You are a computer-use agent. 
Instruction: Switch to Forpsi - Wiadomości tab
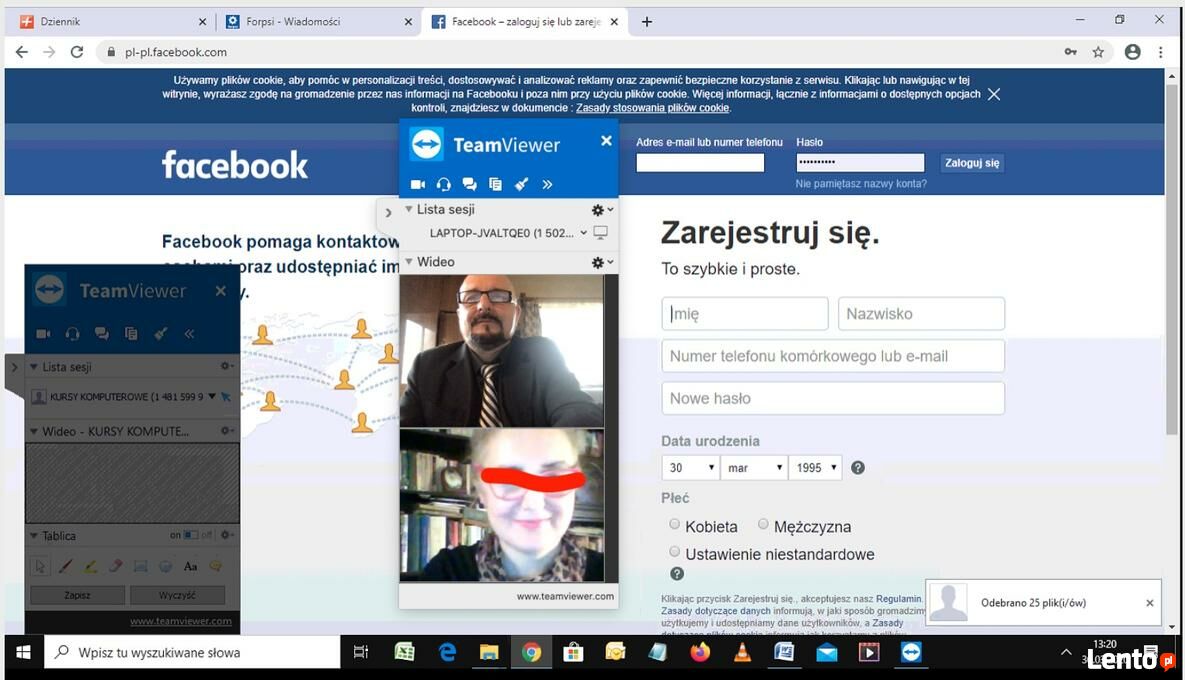tap(317, 22)
